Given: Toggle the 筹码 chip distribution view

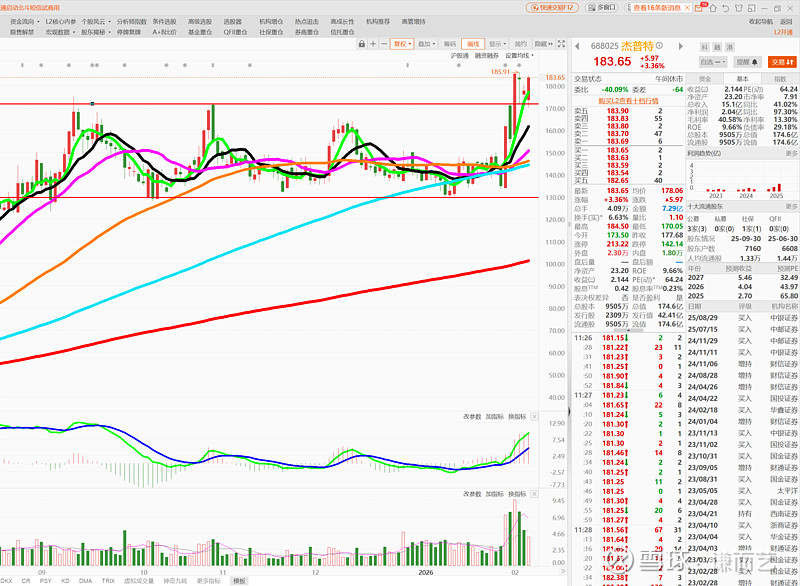Looking at the screenshot, I should click(449, 44).
